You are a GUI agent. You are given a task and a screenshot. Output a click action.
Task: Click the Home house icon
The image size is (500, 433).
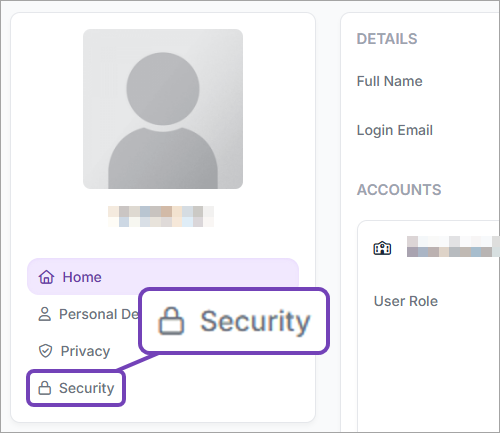46,277
